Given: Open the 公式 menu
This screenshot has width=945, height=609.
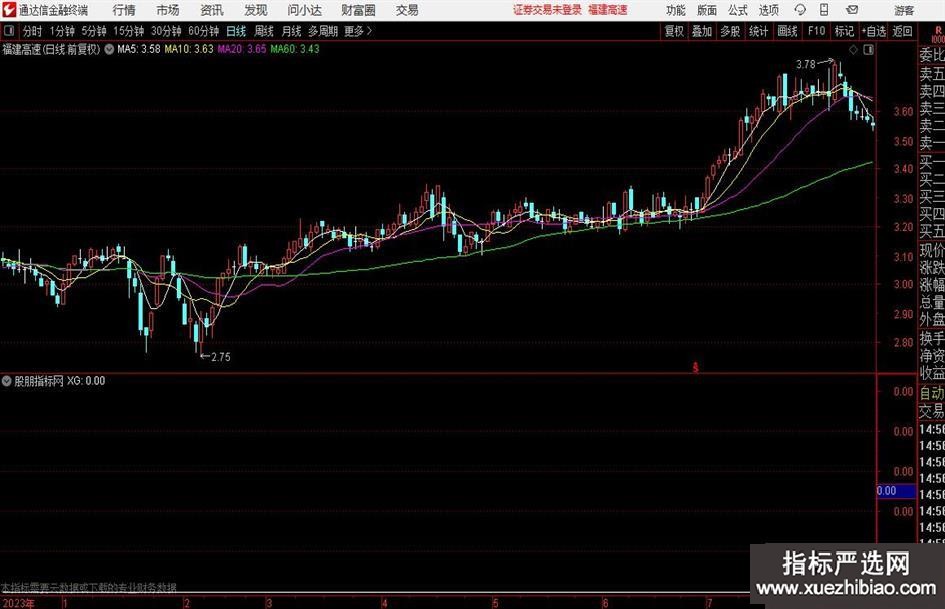Looking at the screenshot, I should [738, 10].
